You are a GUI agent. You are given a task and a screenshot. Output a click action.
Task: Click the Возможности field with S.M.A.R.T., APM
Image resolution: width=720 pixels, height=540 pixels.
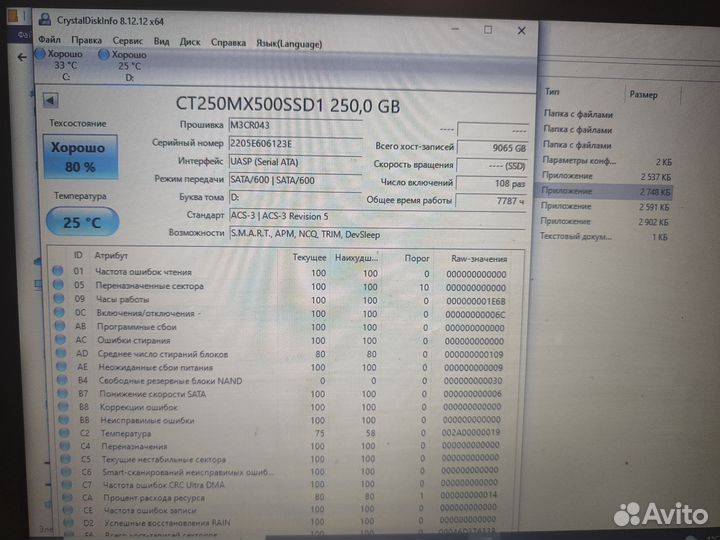pyautogui.click(x=377, y=235)
